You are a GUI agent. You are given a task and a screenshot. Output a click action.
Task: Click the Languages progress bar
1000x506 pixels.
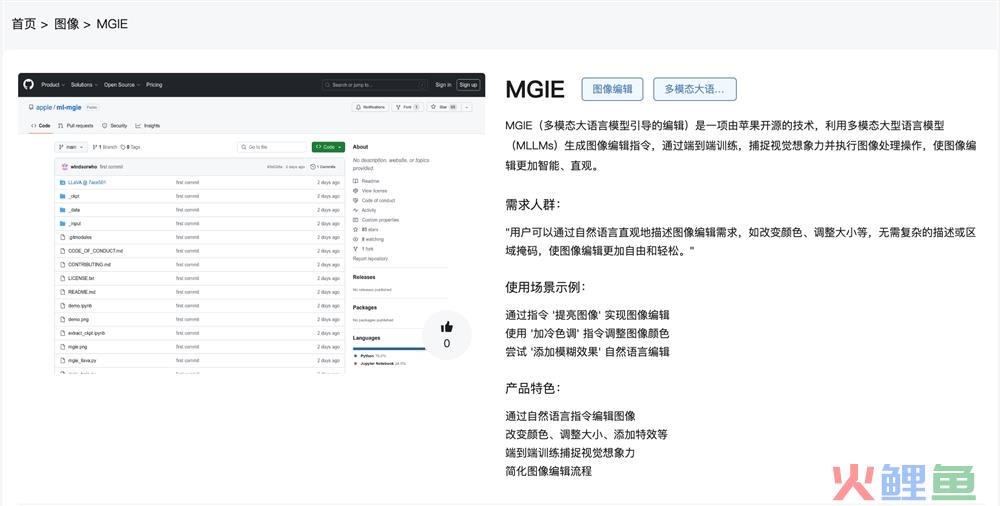pyautogui.click(x=388, y=348)
